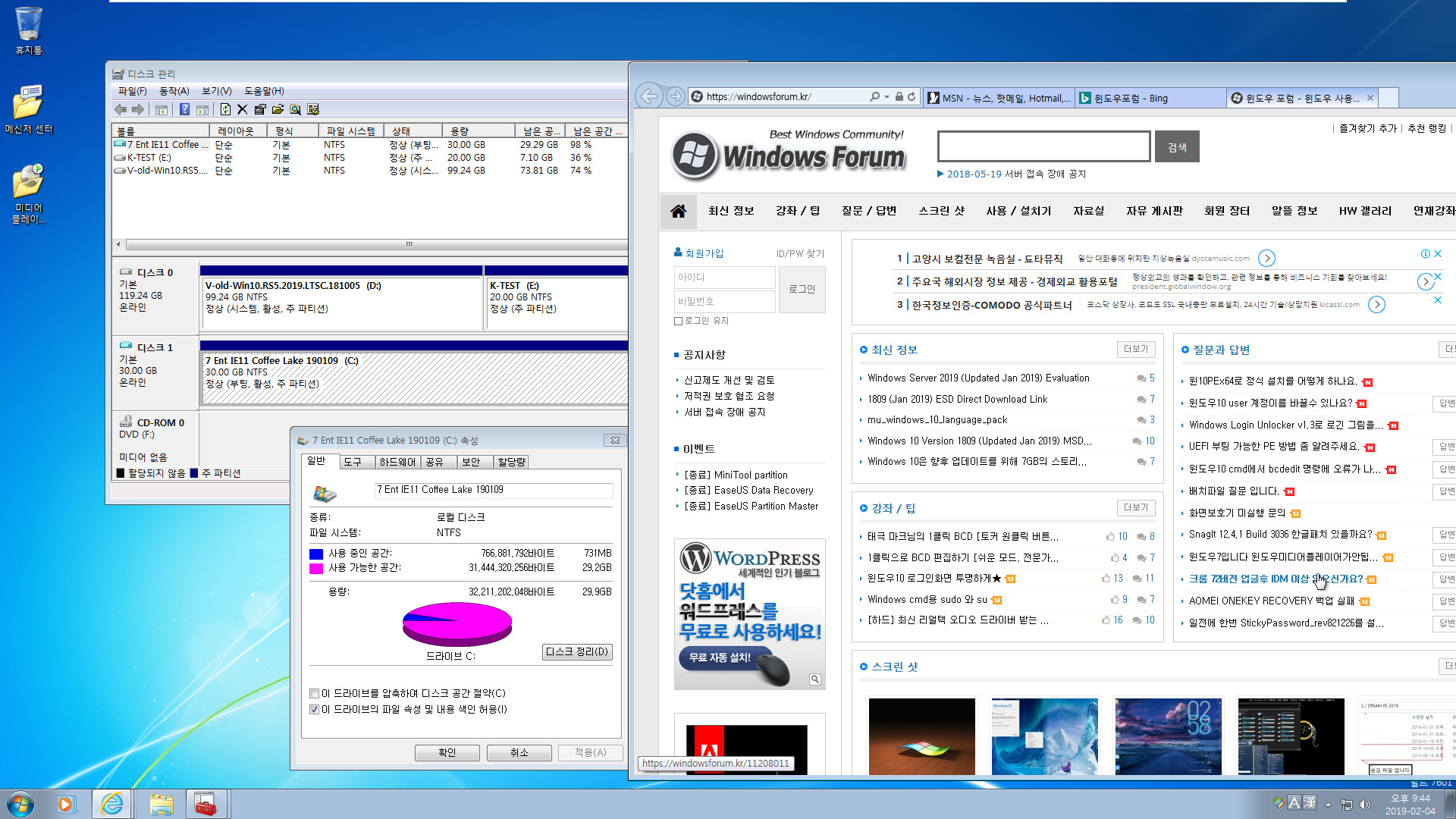Click the back arrow in Disk Management toolbar
The width and height of the screenshot is (1456, 819).
coord(121,109)
